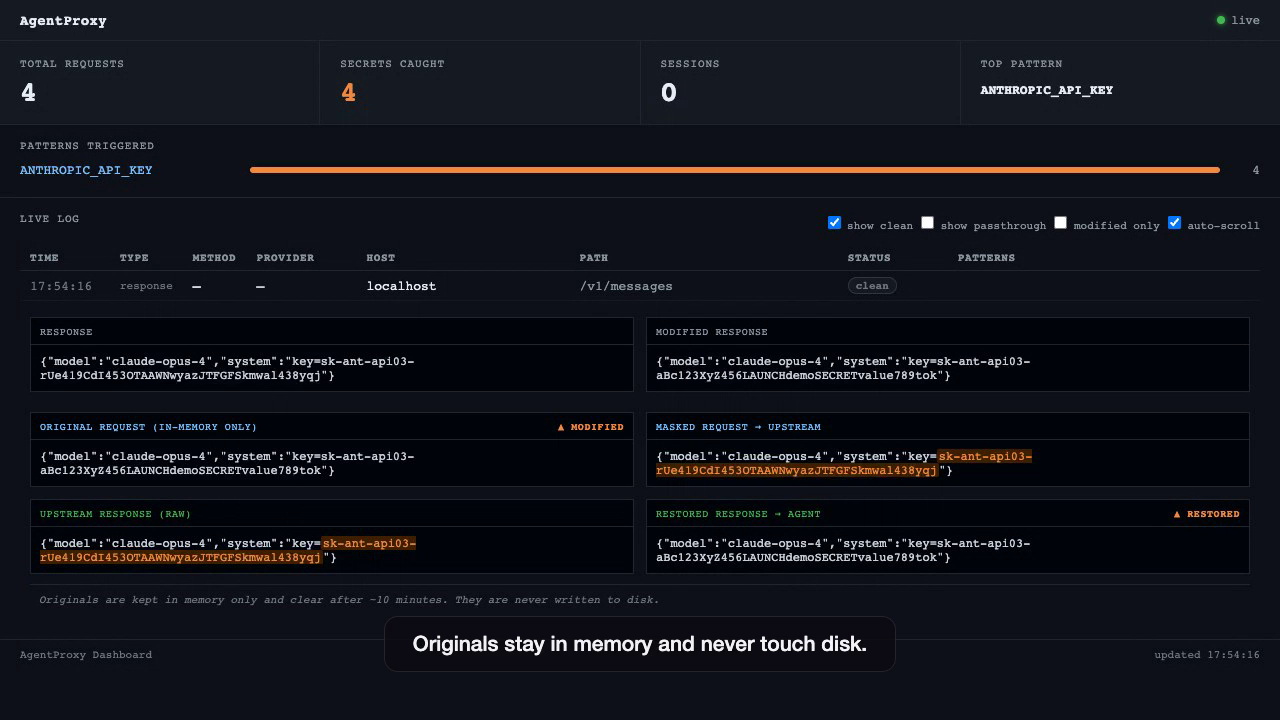Click the TIME column header
The width and height of the screenshot is (1280, 720).
click(x=42, y=258)
